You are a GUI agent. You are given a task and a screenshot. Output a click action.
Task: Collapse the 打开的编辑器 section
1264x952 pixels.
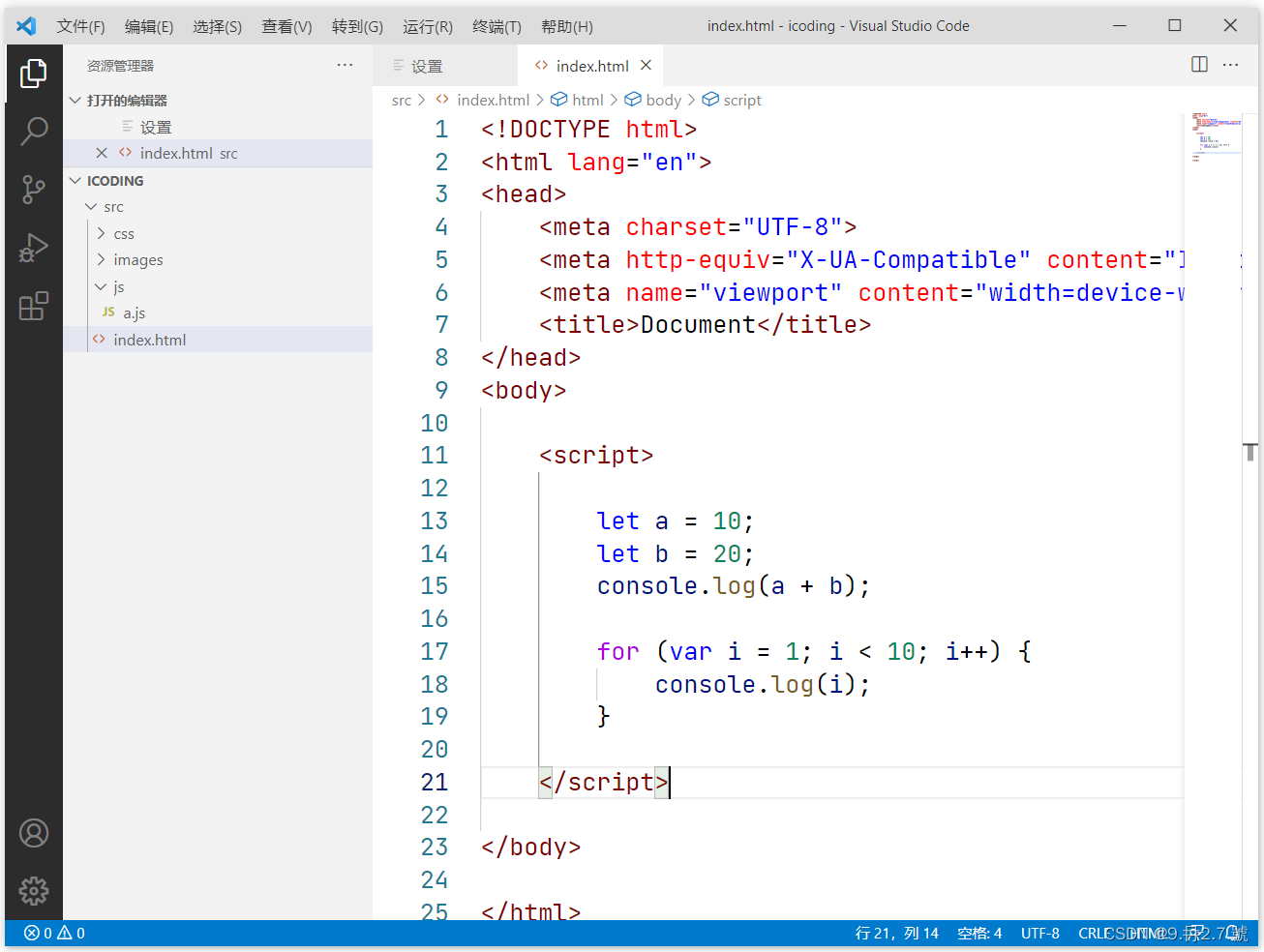(218, 101)
